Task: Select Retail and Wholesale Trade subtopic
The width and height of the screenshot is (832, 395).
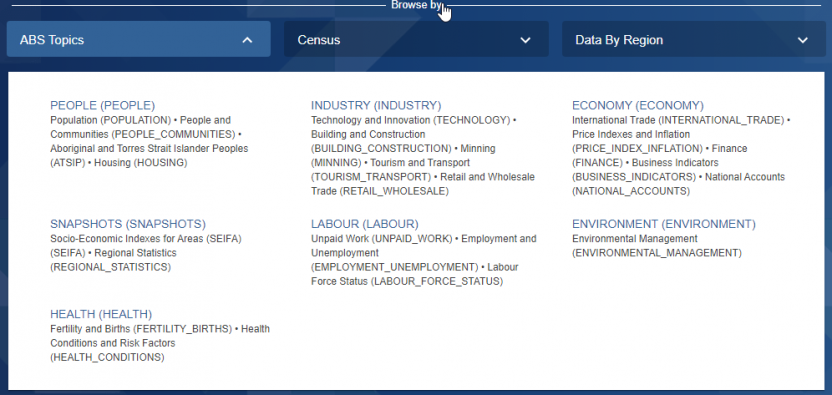Action: point(423,184)
